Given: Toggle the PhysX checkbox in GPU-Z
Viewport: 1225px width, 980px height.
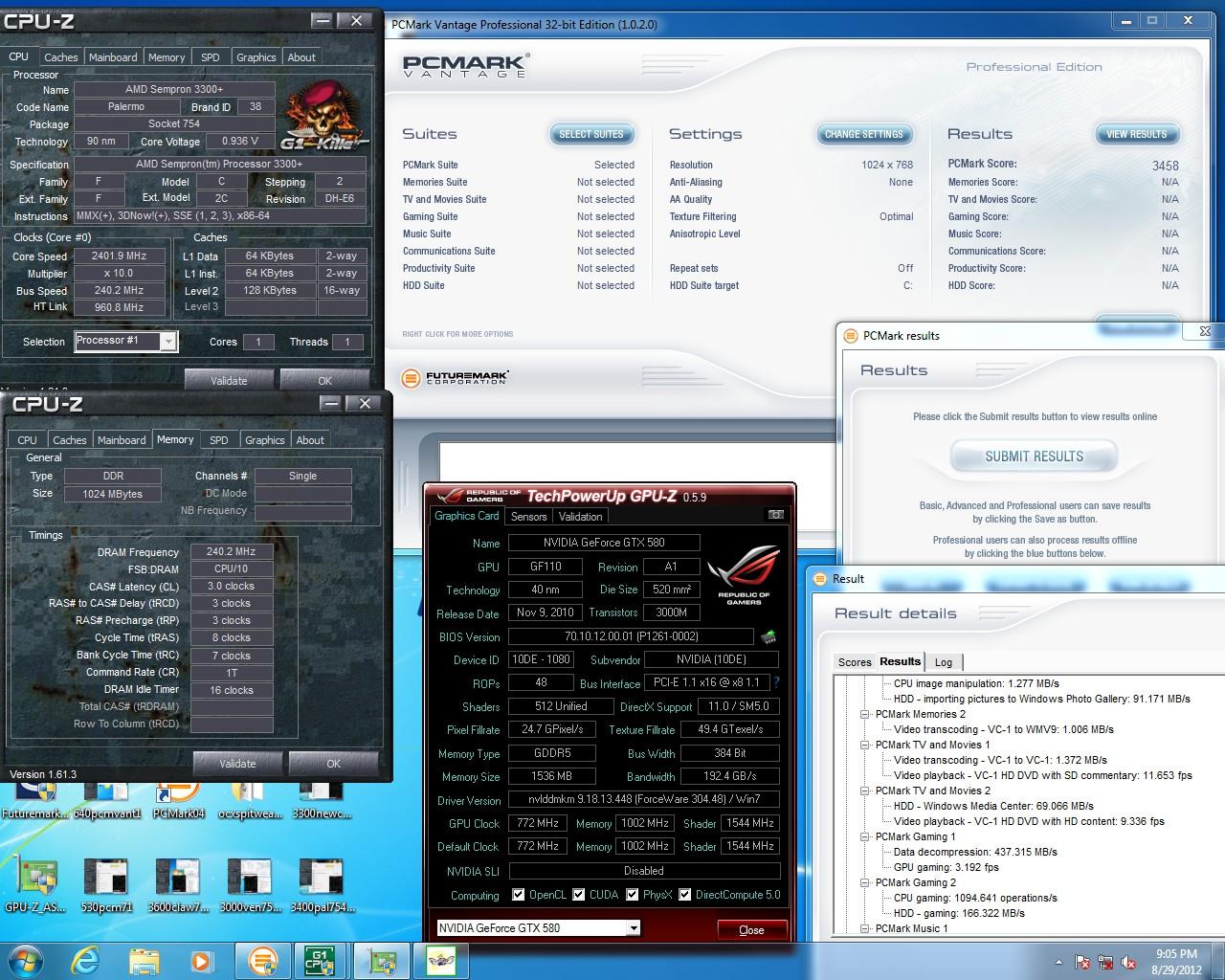Looking at the screenshot, I should pos(633,895).
